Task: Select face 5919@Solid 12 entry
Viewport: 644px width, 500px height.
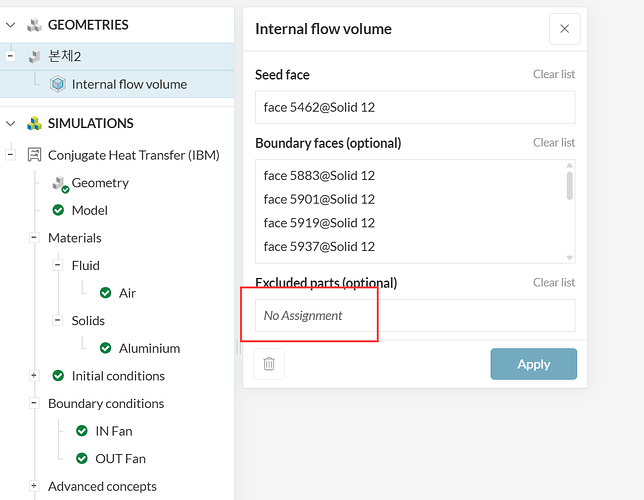Action: tap(319, 223)
